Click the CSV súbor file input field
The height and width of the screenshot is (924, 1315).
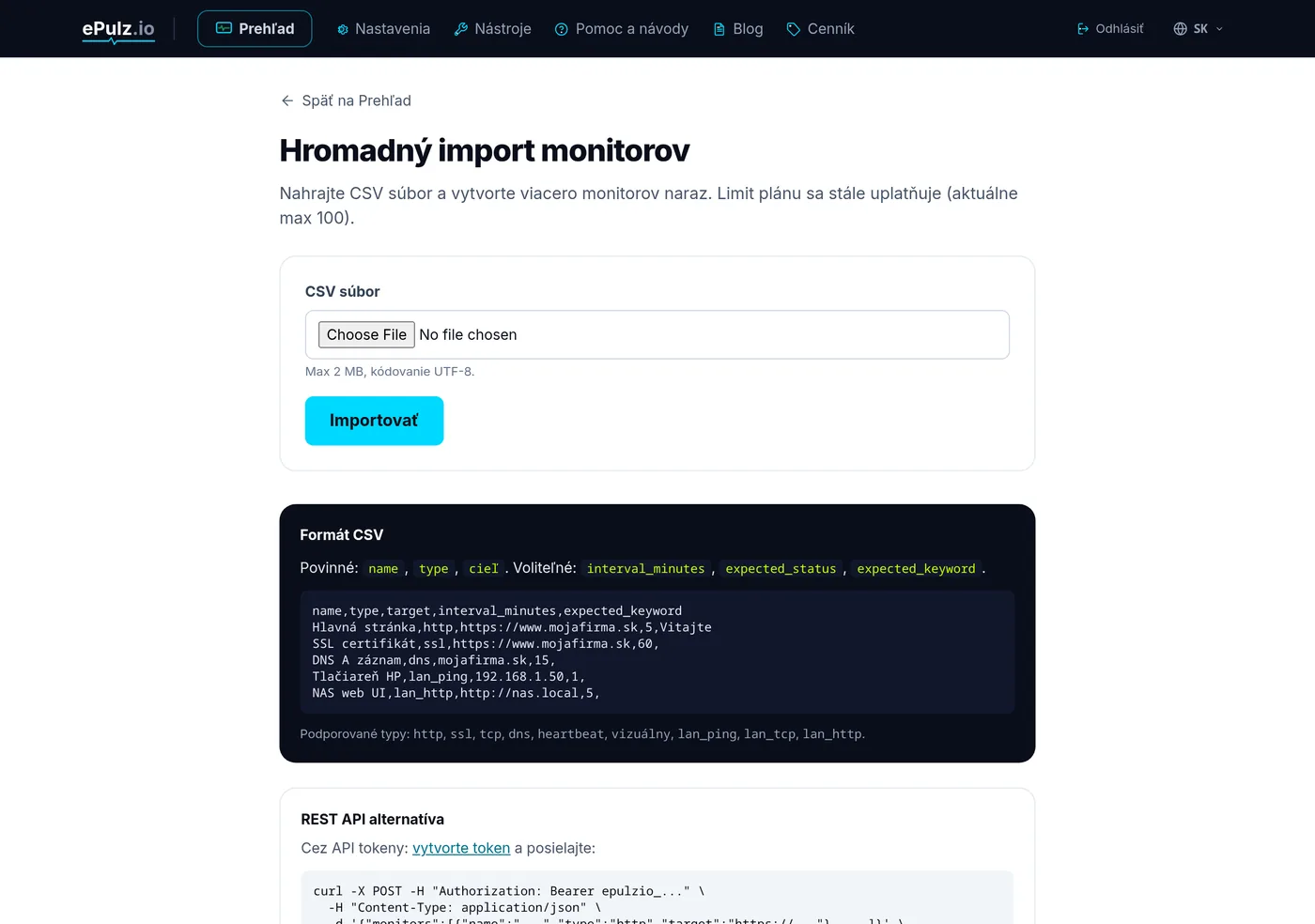point(657,334)
